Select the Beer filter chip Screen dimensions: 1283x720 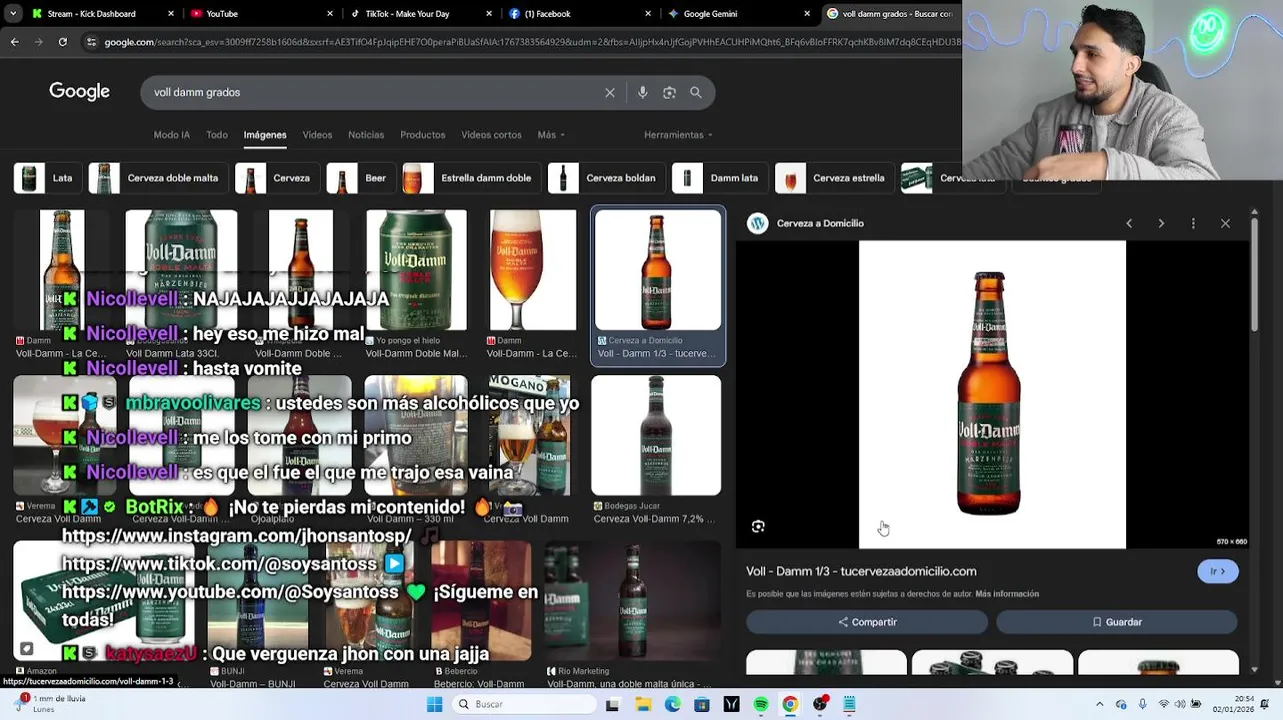pos(361,178)
